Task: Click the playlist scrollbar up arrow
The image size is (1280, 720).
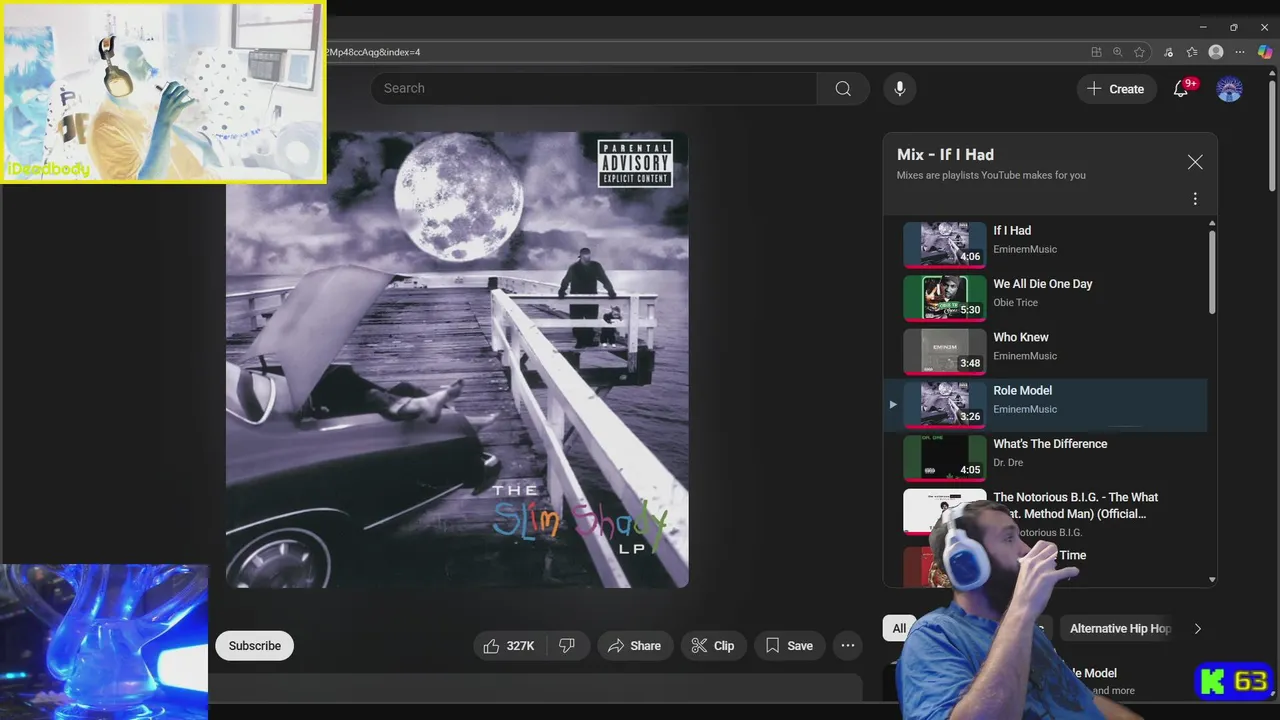Action: click(1212, 224)
